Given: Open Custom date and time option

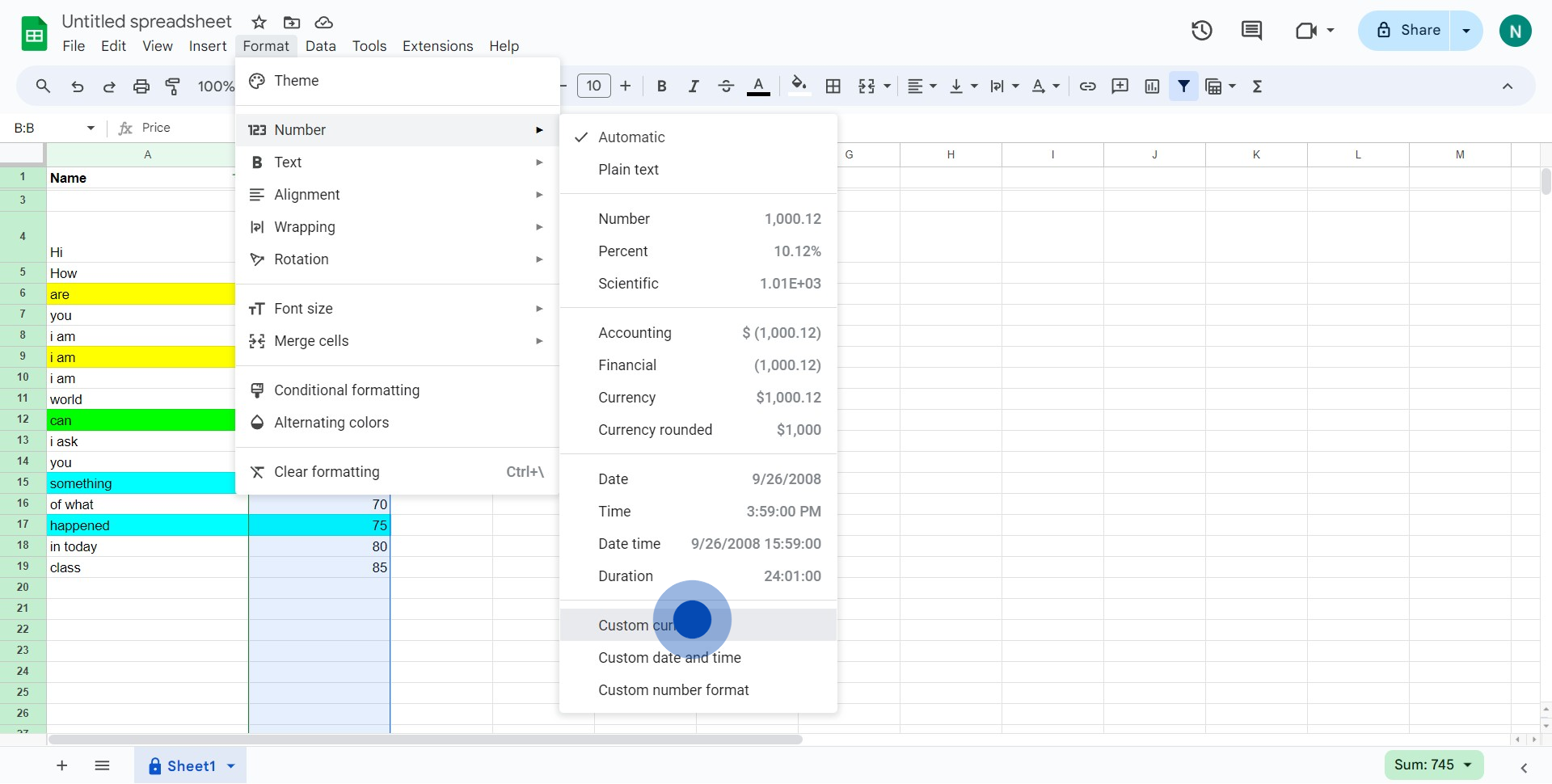Looking at the screenshot, I should (698, 658).
